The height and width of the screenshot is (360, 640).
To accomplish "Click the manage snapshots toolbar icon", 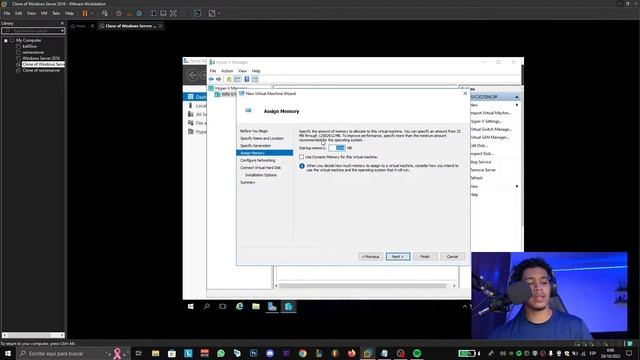I will click(139, 13).
